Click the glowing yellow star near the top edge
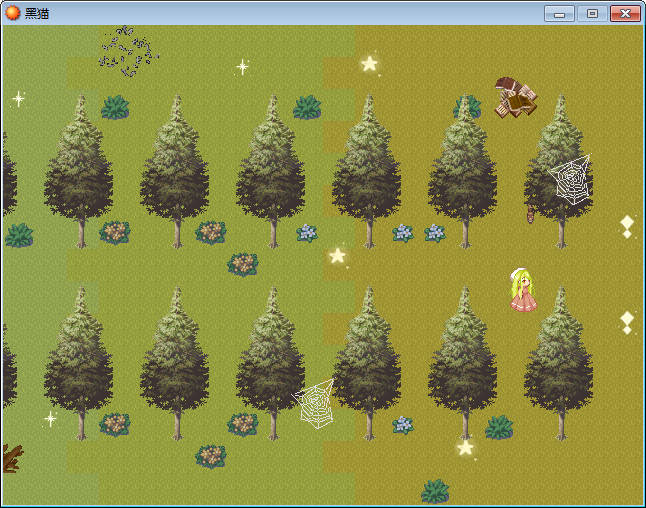Screen dimensions: 646x508 370,64
